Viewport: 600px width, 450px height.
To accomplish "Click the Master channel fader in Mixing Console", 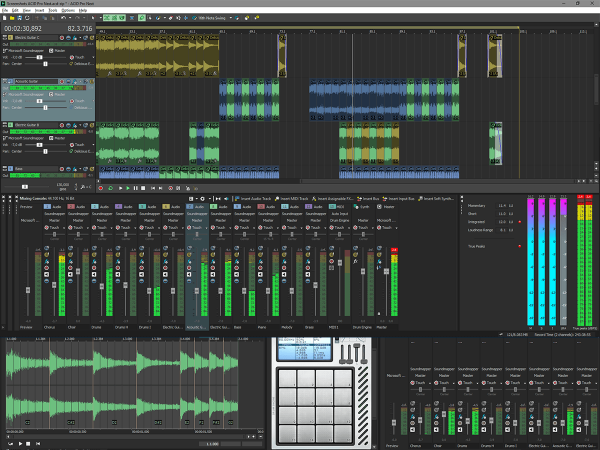I will coord(386,271).
